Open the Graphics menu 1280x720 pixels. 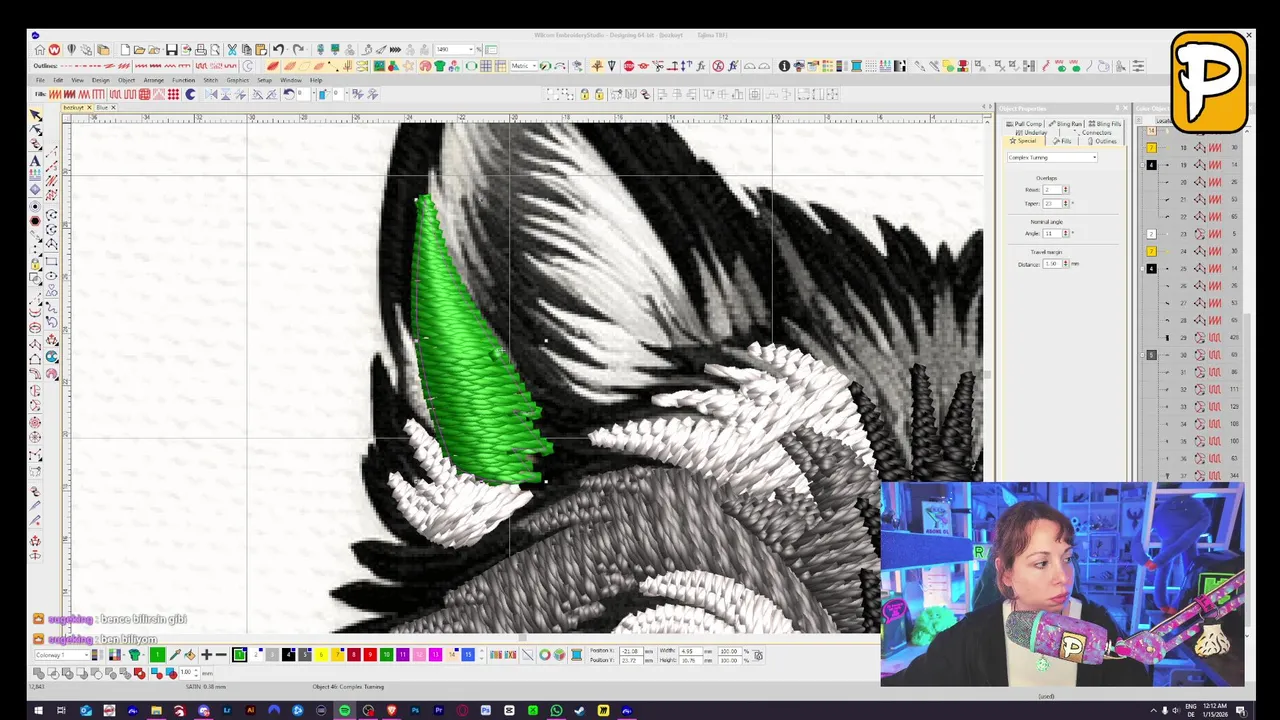pyautogui.click(x=237, y=80)
